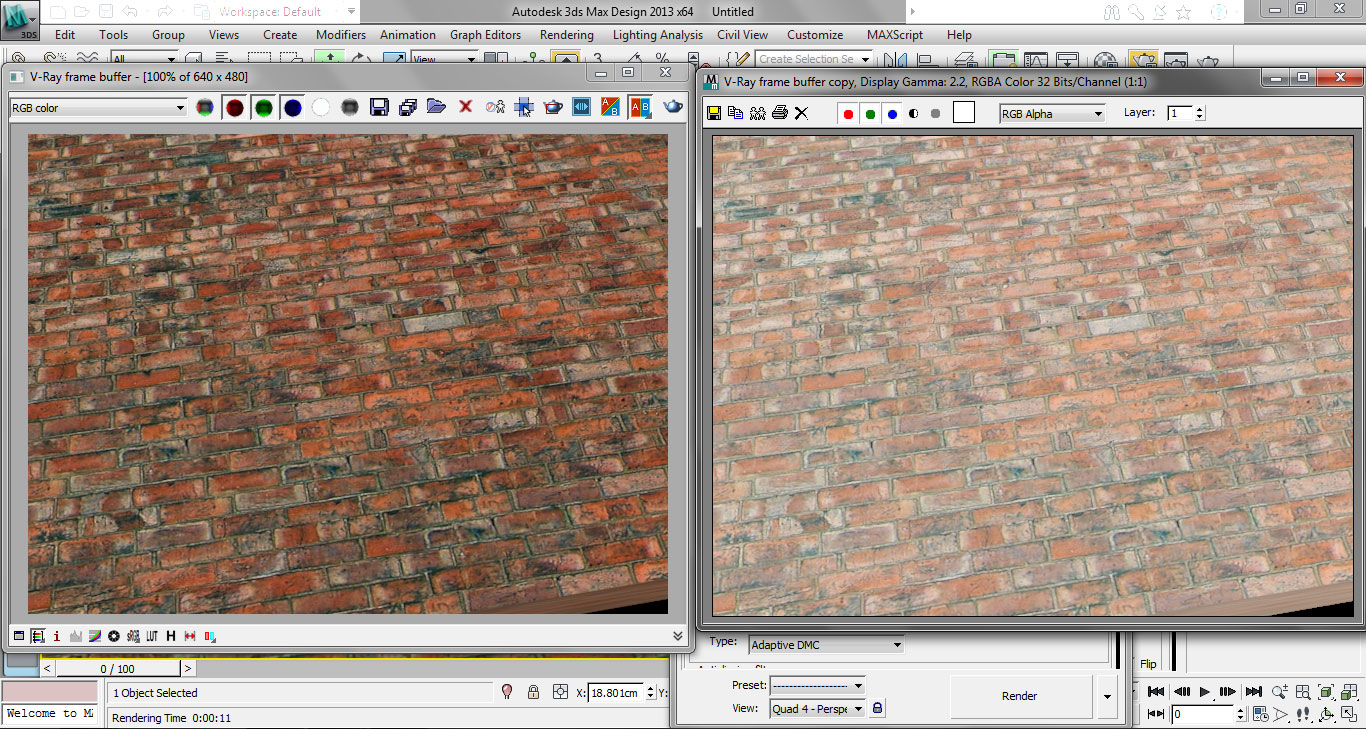Image resolution: width=1366 pixels, height=729 pixels.
Task: Click the Render button
Action: [x=1020, y=696]
